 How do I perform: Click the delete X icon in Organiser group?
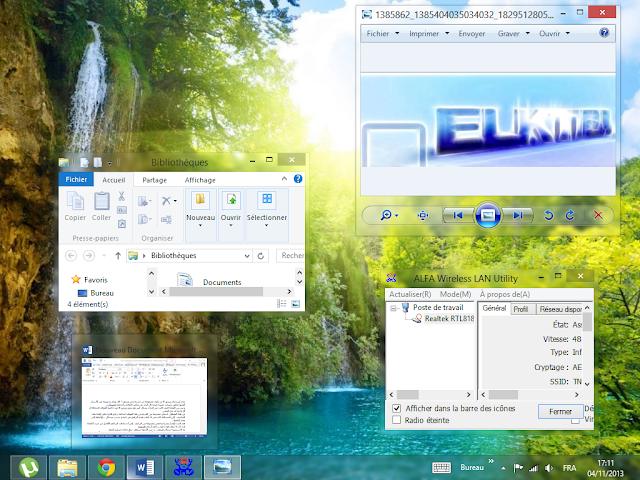pyautogui.click(x=166, y=201)
